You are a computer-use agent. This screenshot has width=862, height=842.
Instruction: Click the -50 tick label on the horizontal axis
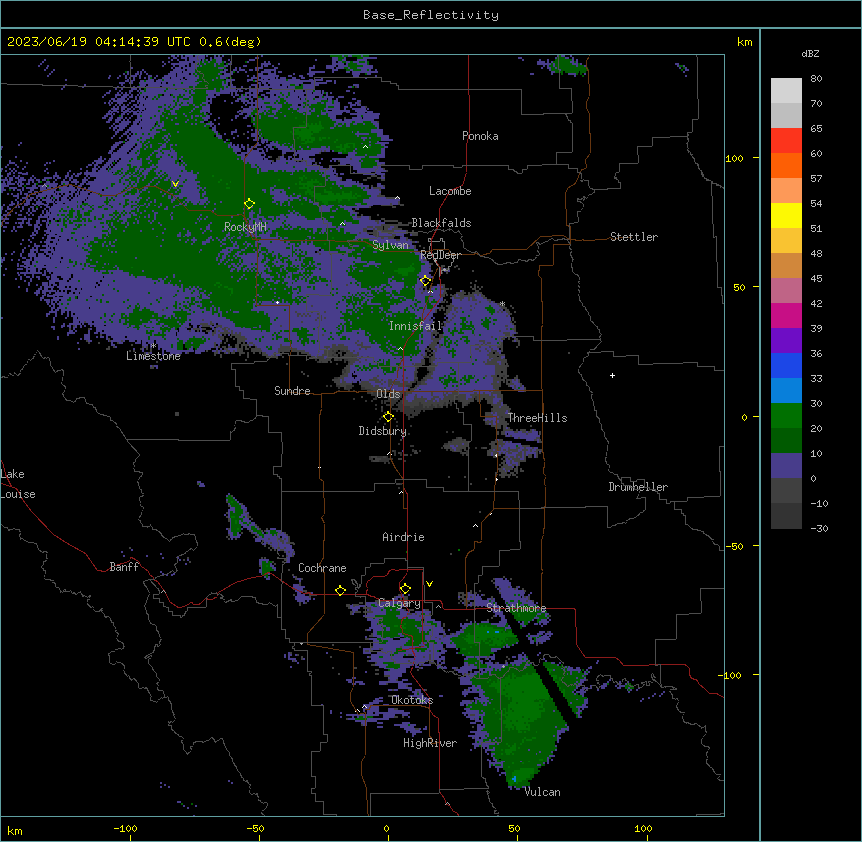pos(255,829)
